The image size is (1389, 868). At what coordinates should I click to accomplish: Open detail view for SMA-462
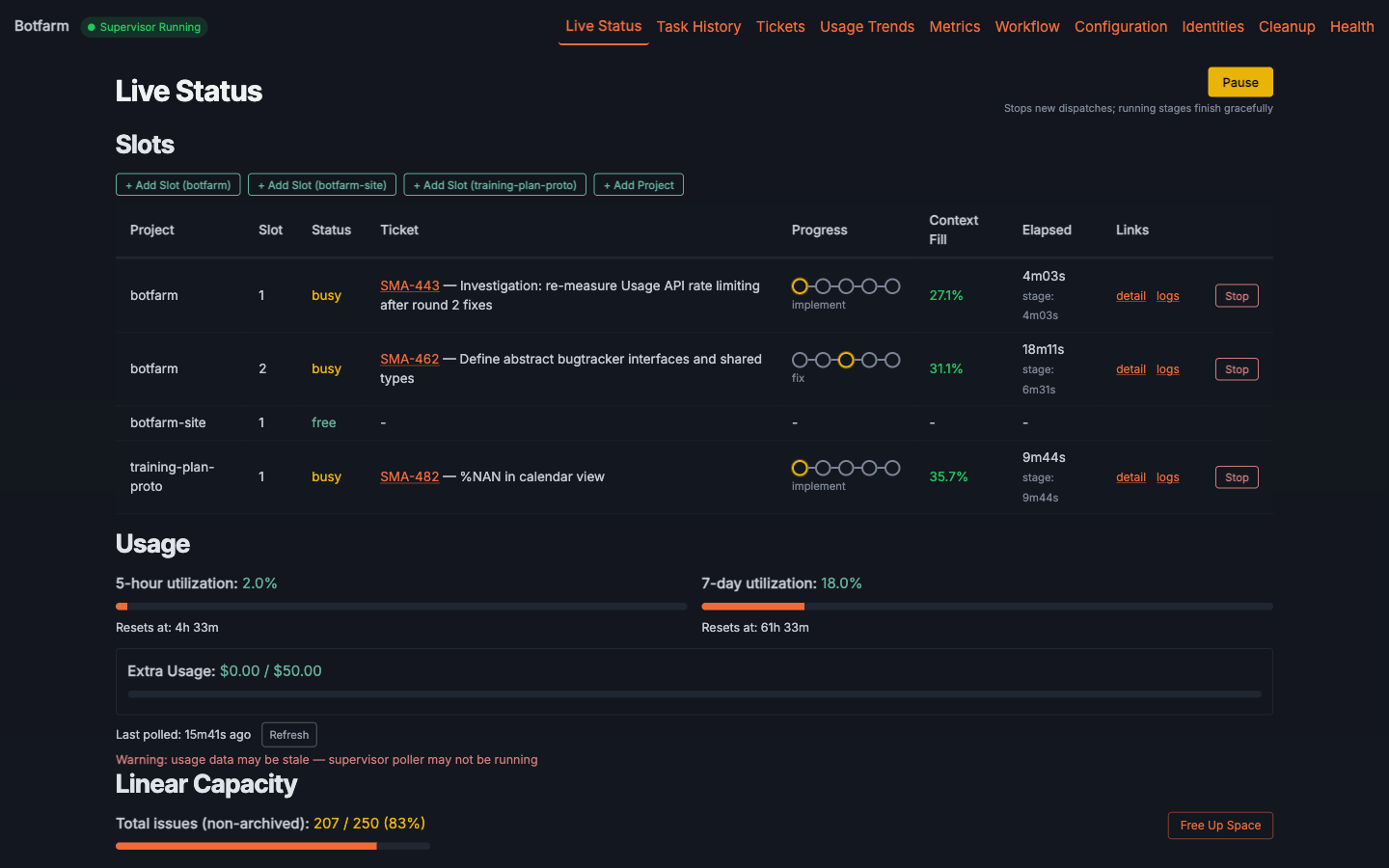[x=1130, y=368]
